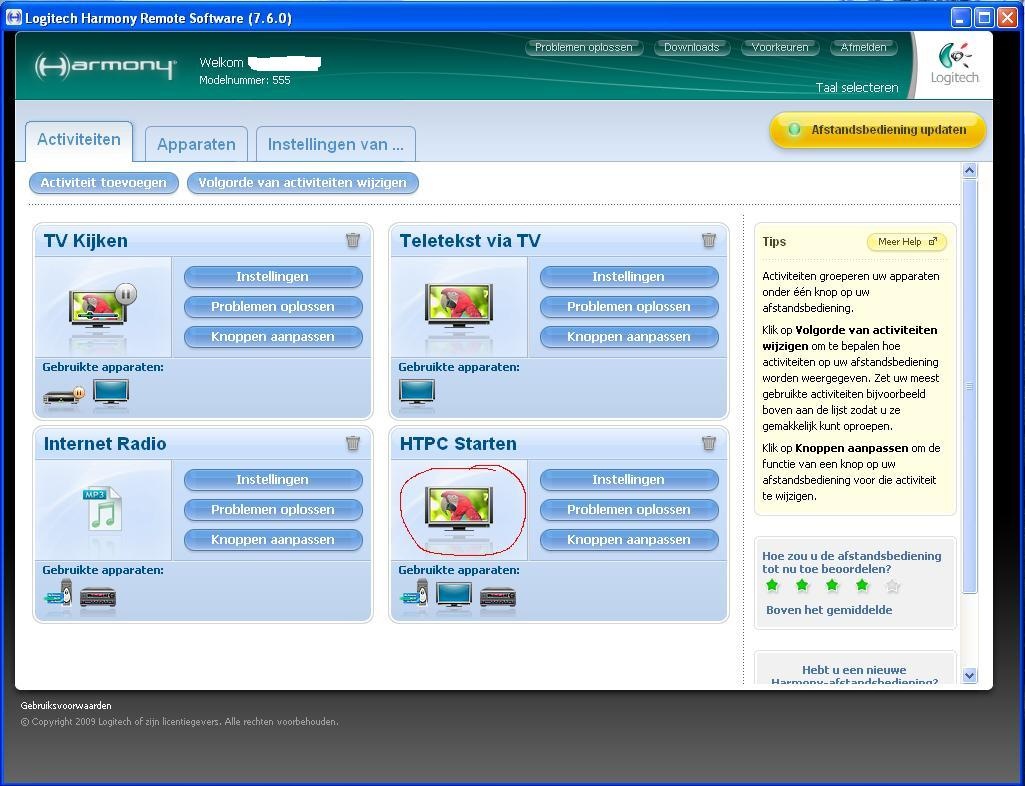This screenshot has width=1025, height=786.
Task: Click the TV Kijken activity title
Action: [86, 241]
